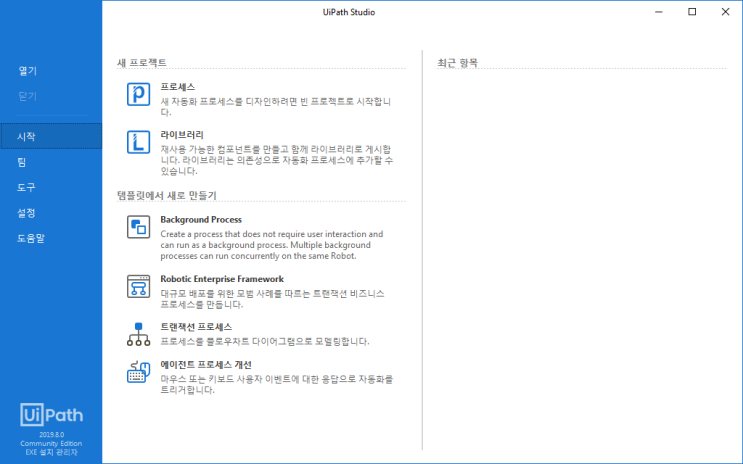Minimize the UiPath Studio window
The width and height of the screenshot is (743, 464).
click(659, 12)
